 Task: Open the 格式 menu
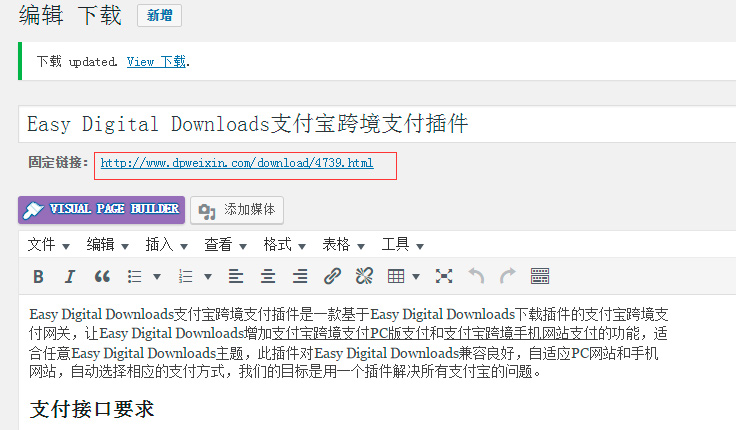(284, 245)
